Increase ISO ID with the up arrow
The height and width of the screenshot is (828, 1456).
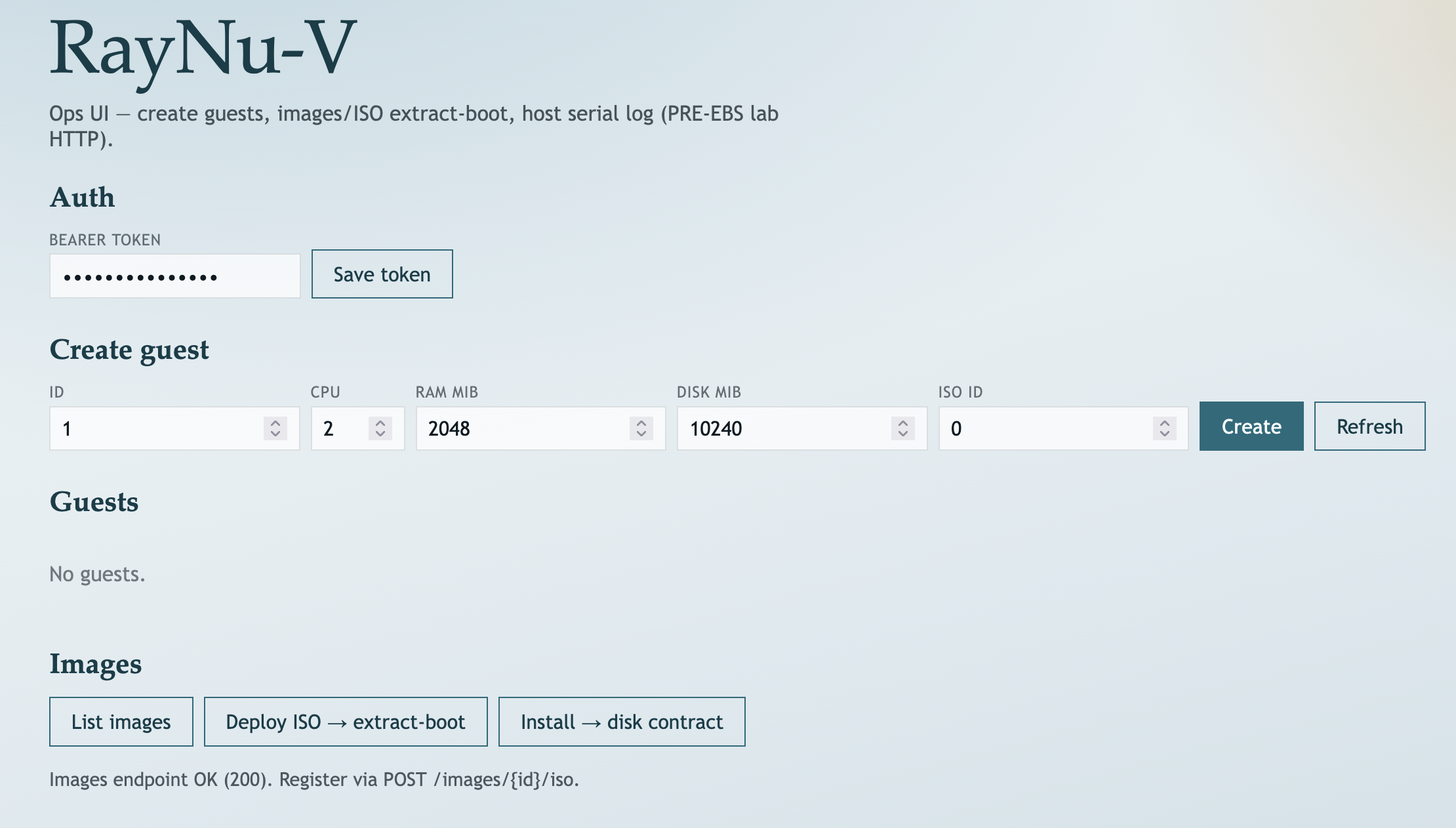pos(1165,423)
